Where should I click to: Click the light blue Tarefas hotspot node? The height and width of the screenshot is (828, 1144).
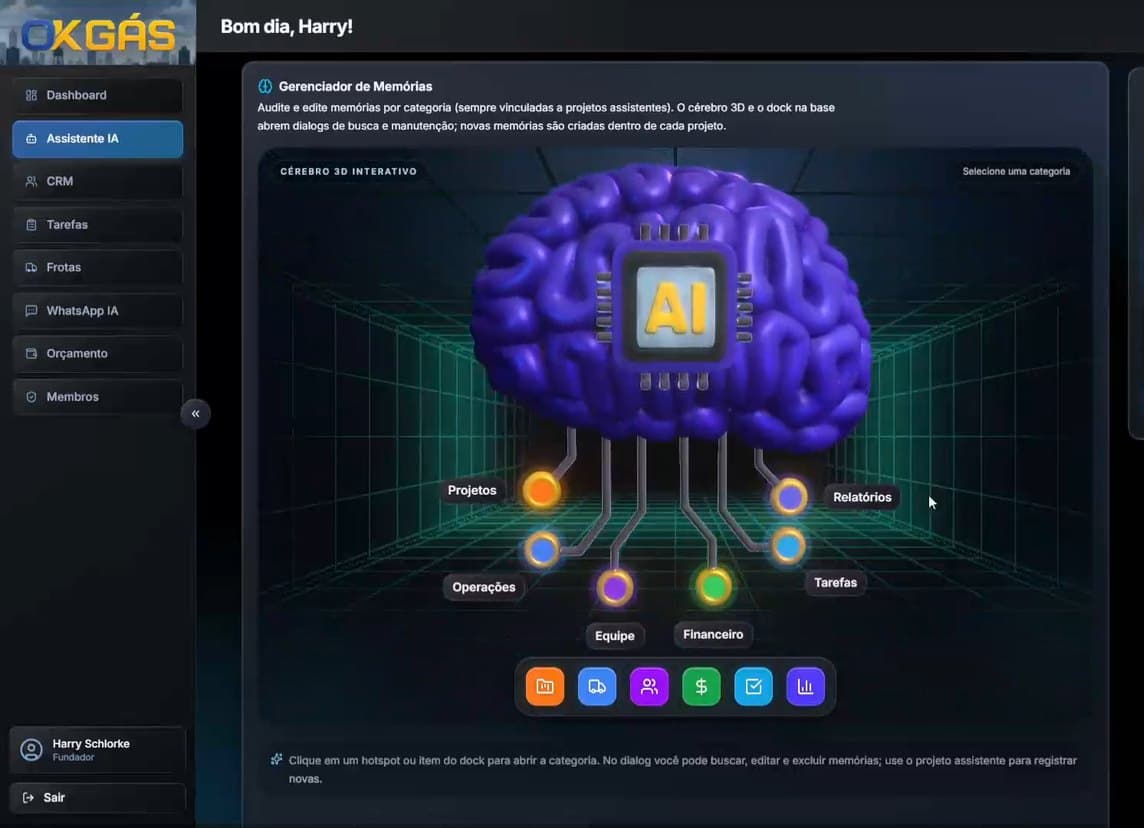tap(789, 546)
